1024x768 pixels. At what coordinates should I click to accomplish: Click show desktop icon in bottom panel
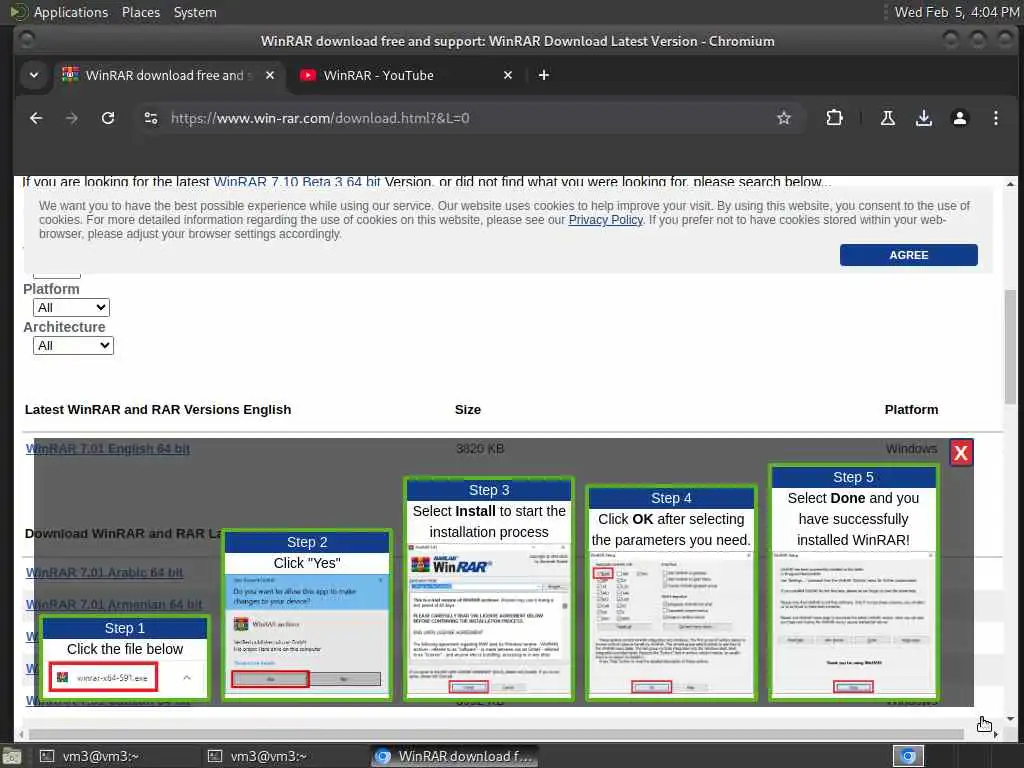coord(11,757)
